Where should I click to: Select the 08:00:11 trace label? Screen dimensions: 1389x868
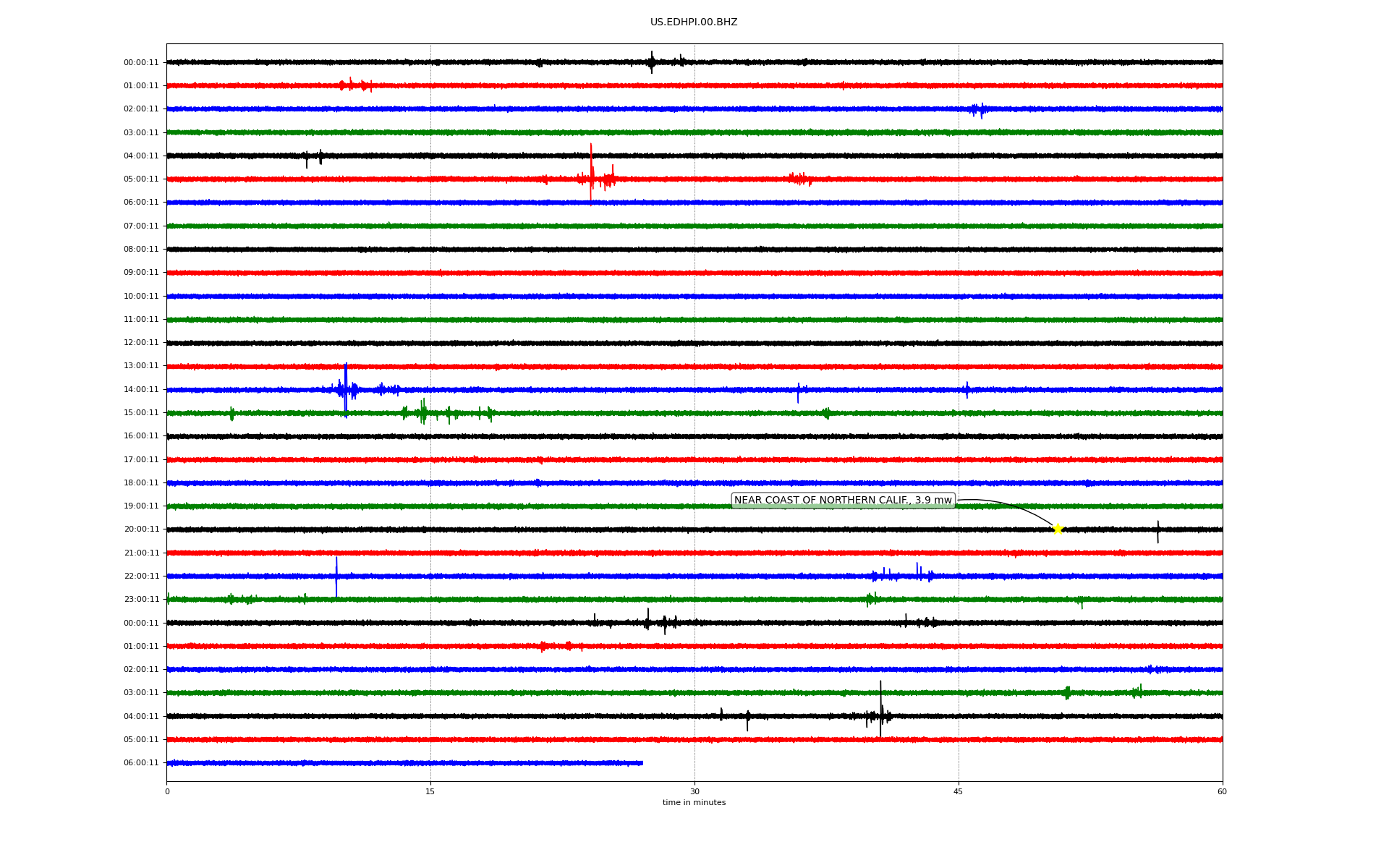point(141,250)
